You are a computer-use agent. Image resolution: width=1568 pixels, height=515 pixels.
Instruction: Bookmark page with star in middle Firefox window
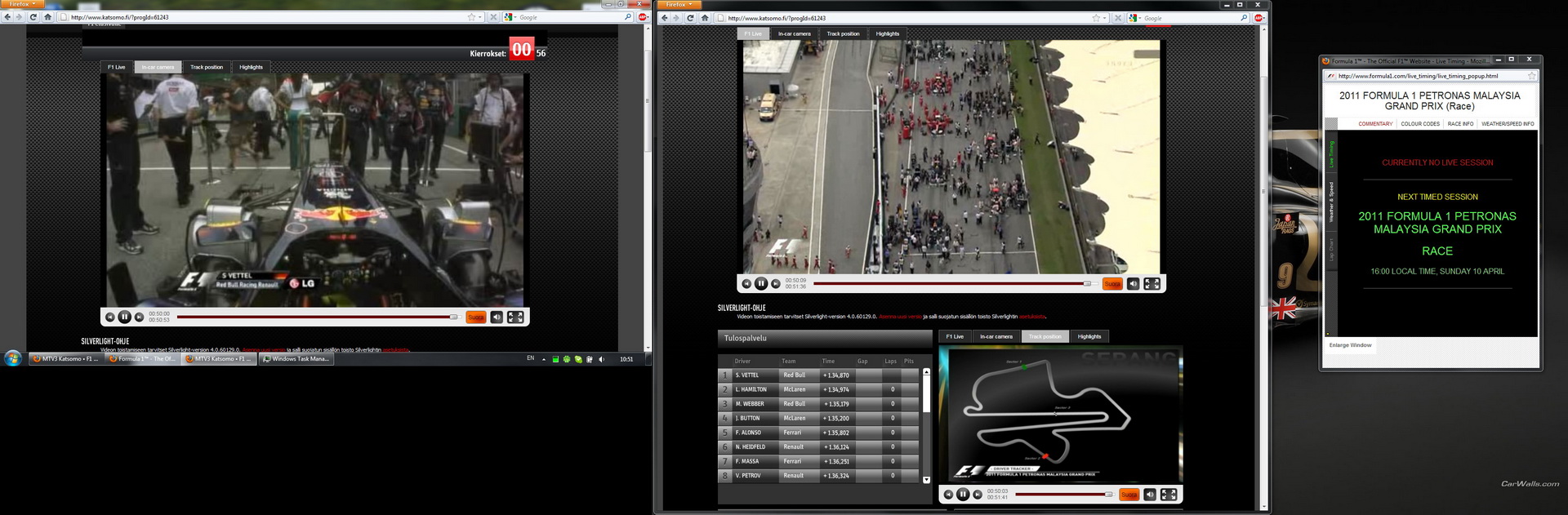tap(1096, 18)
